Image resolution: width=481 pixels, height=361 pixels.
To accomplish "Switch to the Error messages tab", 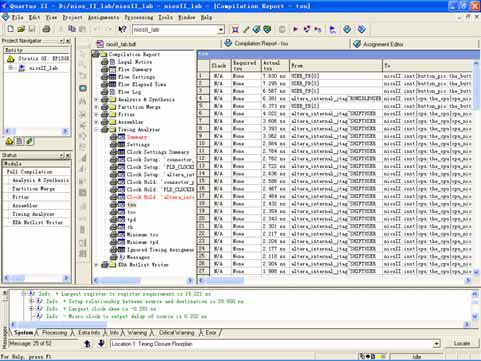I will point(211,333).
